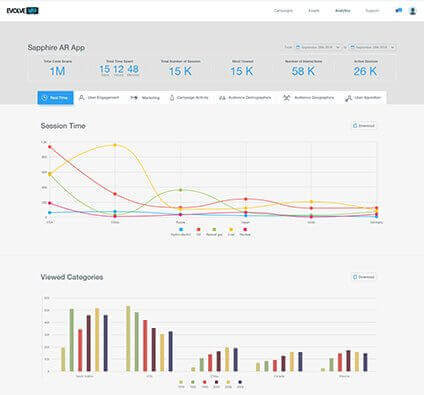Click the Evolve AR logo
424x395 pixels.
[23, 11]
